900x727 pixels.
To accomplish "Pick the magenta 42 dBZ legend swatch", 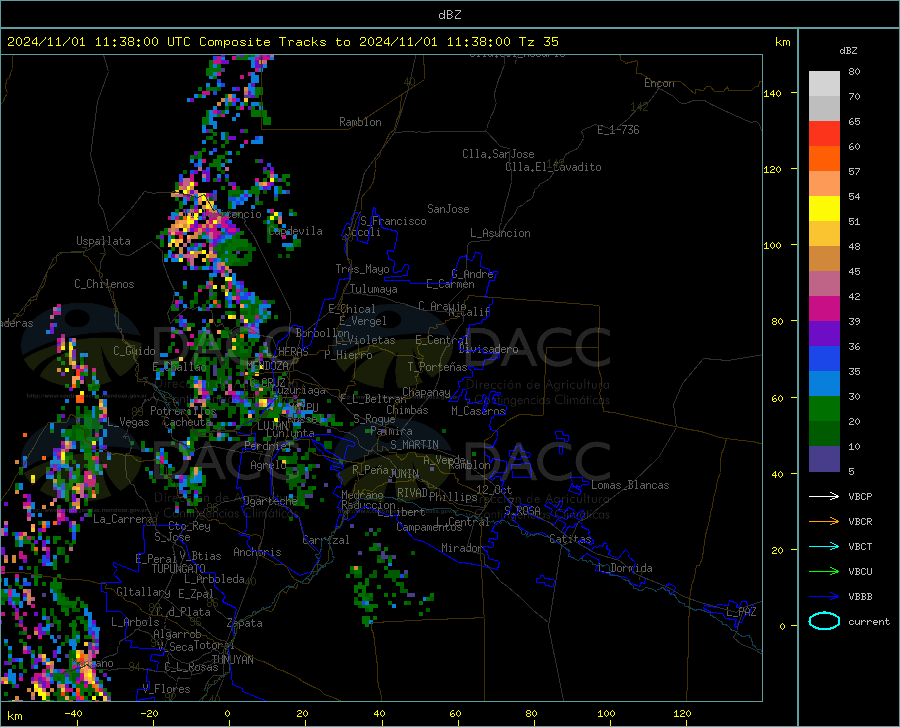I will (x=824, y=309).
